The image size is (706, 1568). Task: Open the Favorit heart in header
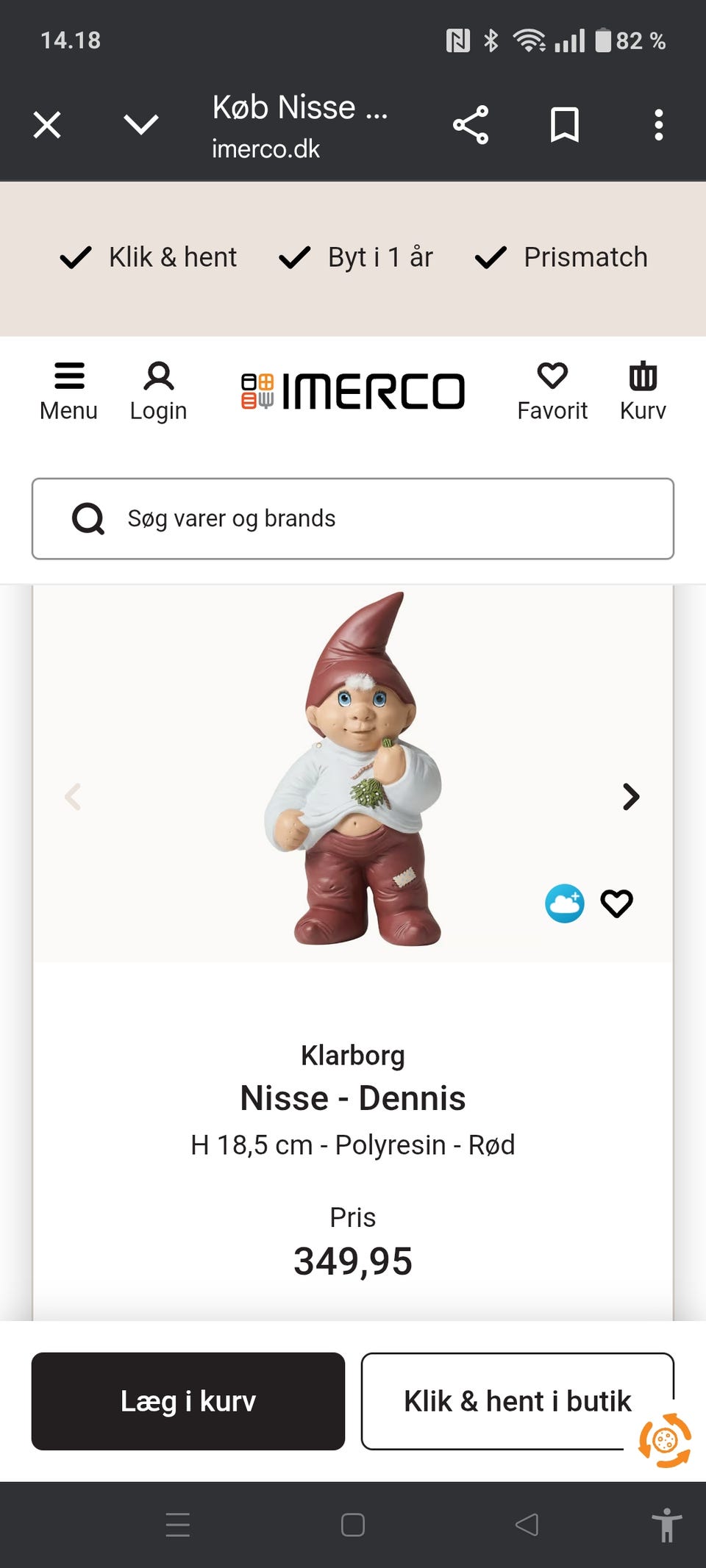tap(552, 390)
